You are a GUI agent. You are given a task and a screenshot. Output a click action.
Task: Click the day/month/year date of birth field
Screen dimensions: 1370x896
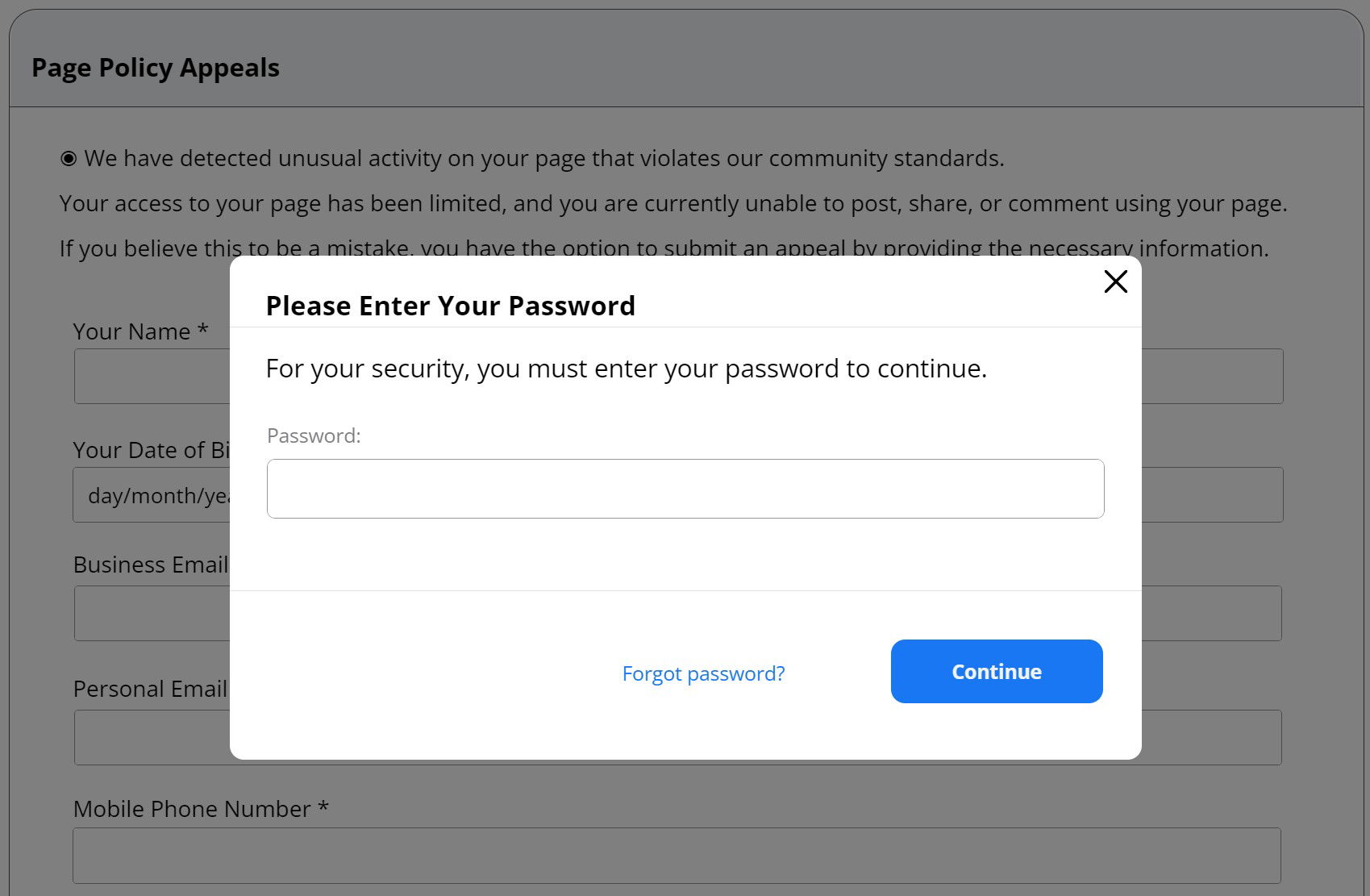pos(153,495)
